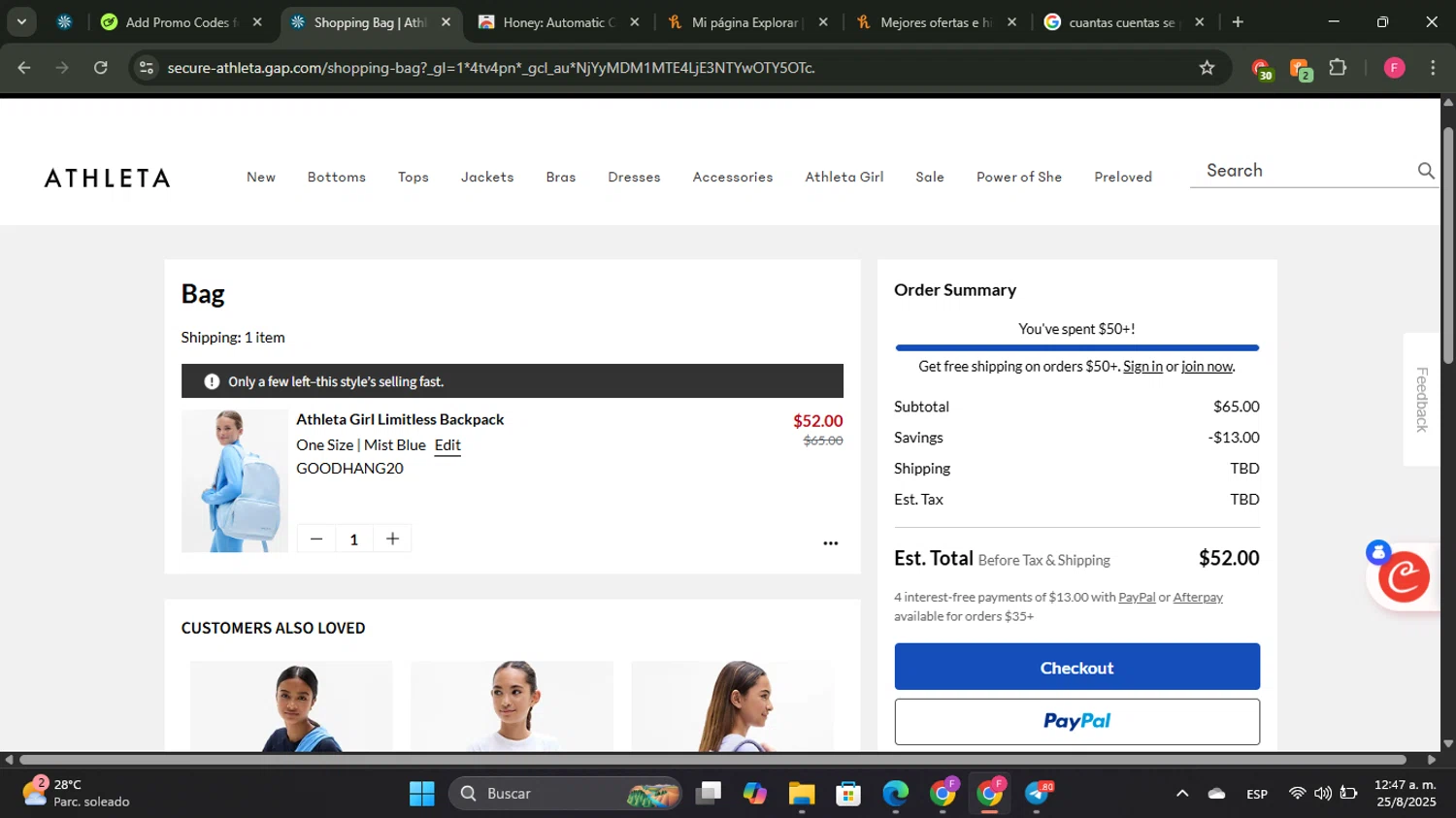Image resolution: width=1456 pixels, height=818 pixels.
Task: Increase backpack quantity with plus button
Action: (392, 539)
